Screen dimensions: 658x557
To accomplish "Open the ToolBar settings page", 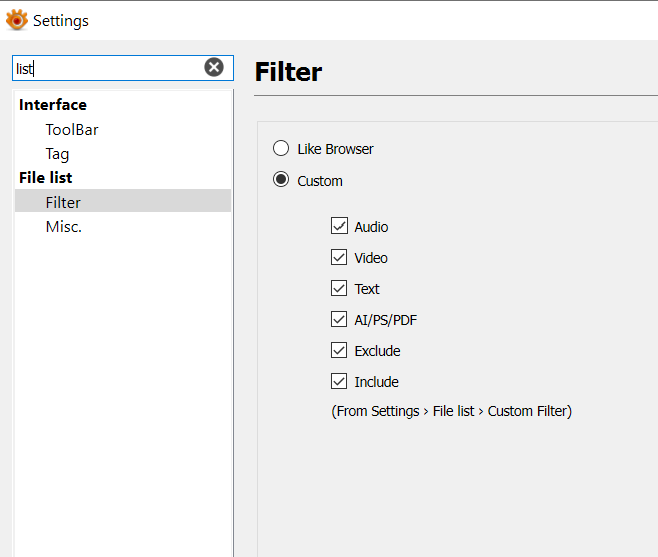I will pos(72,130).
